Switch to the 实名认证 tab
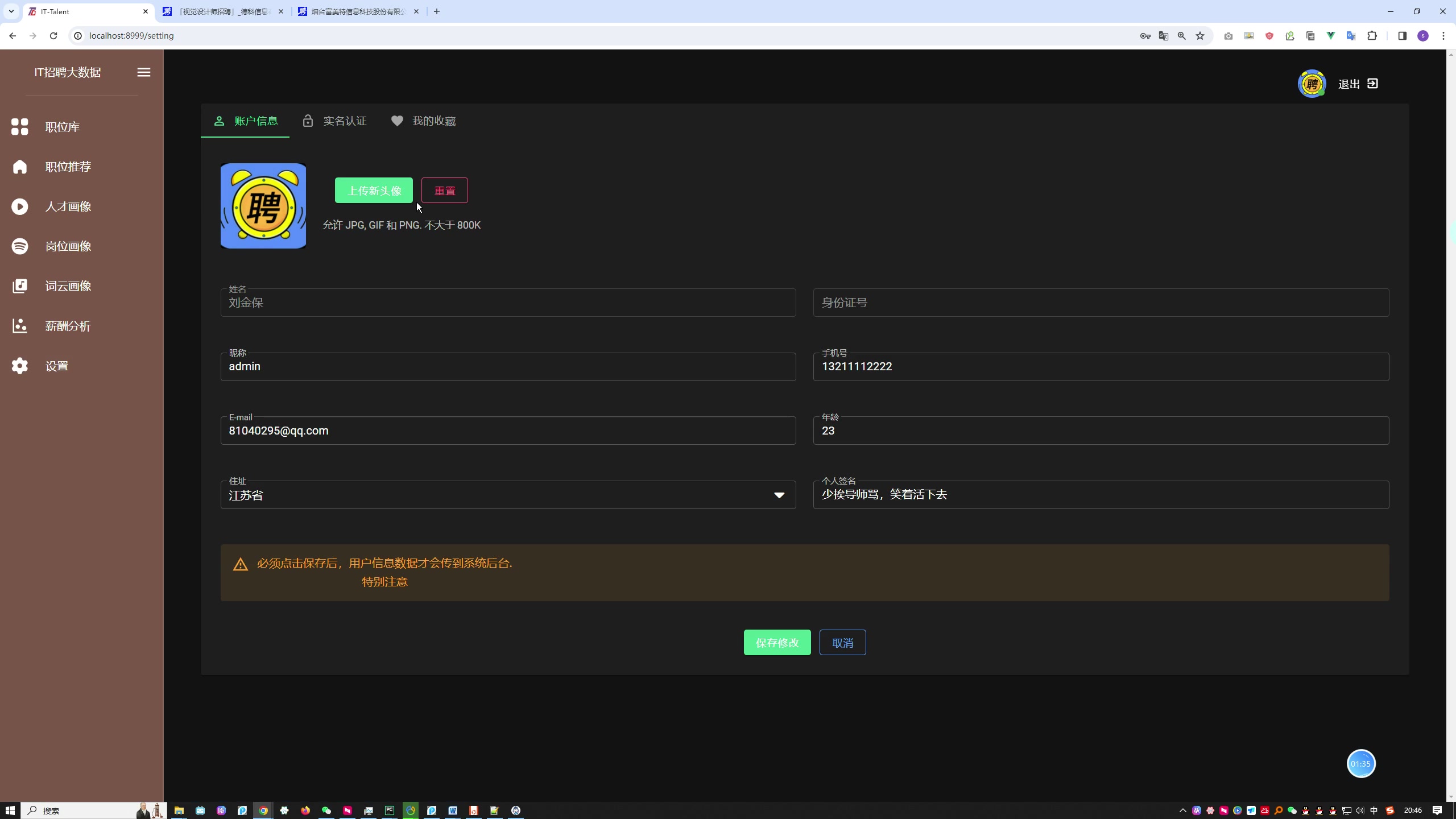This screenshot has width=1456, height=819. [x=334, y=121]
